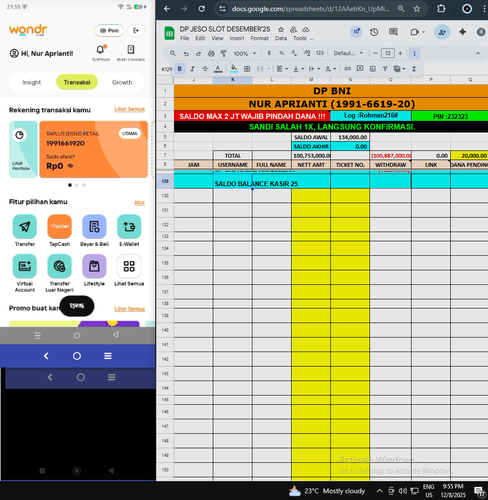This screenshot has width=488, height=500.
Task: Open text wrapping dropdown
Action: 314,69
